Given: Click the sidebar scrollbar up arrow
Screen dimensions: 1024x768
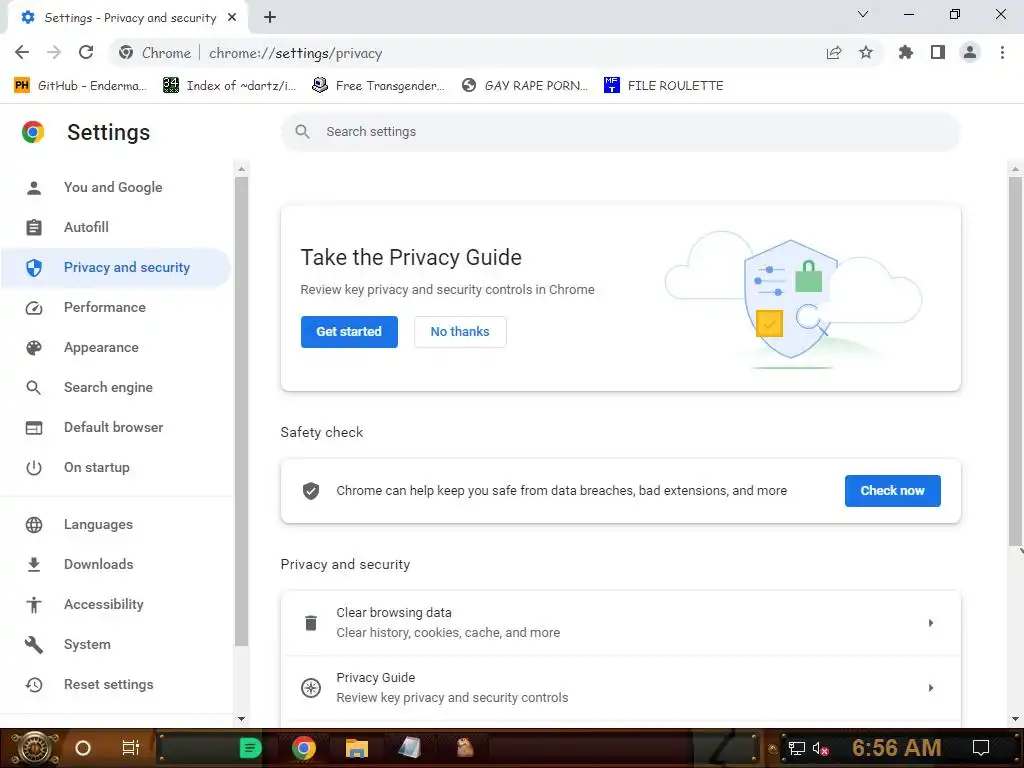Looking at the screenshot, I should [242, 169].
